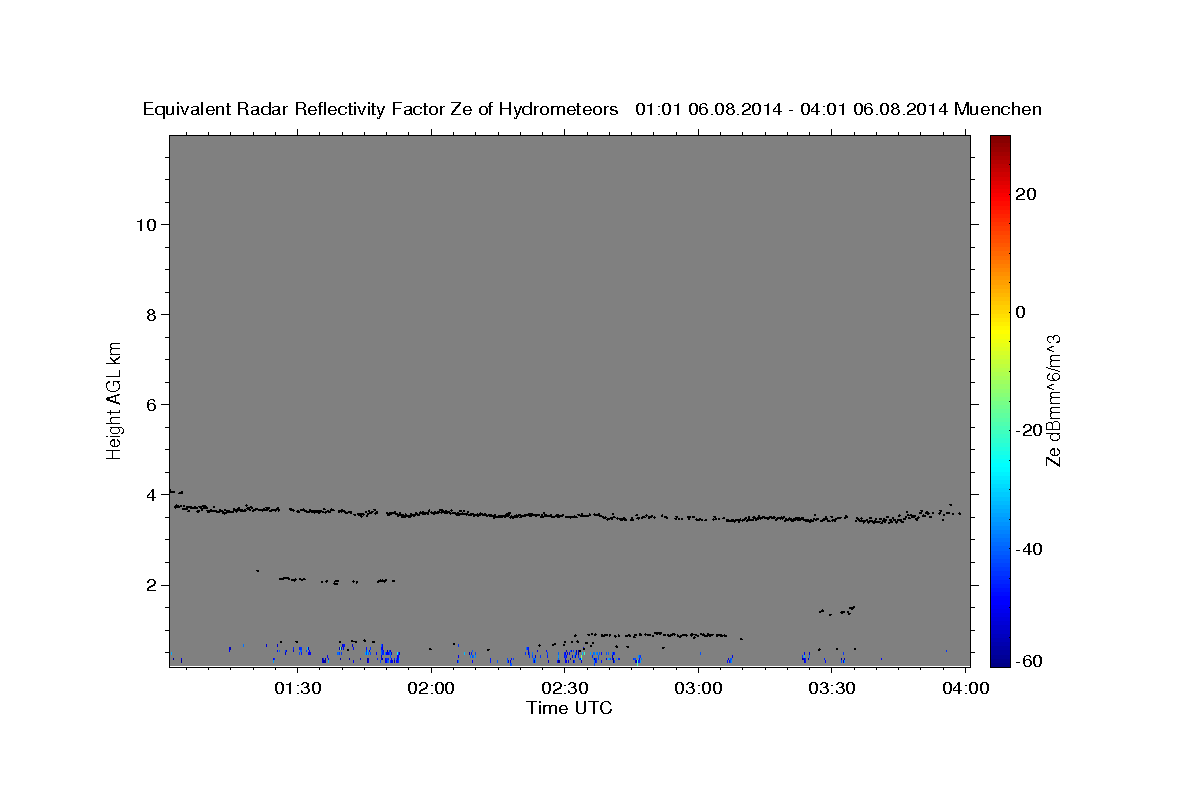This screenshot has height=800, width=1200.
Task: Click the 01:30 time tick label
Action: pyautogui.click(x=298, y=688)
